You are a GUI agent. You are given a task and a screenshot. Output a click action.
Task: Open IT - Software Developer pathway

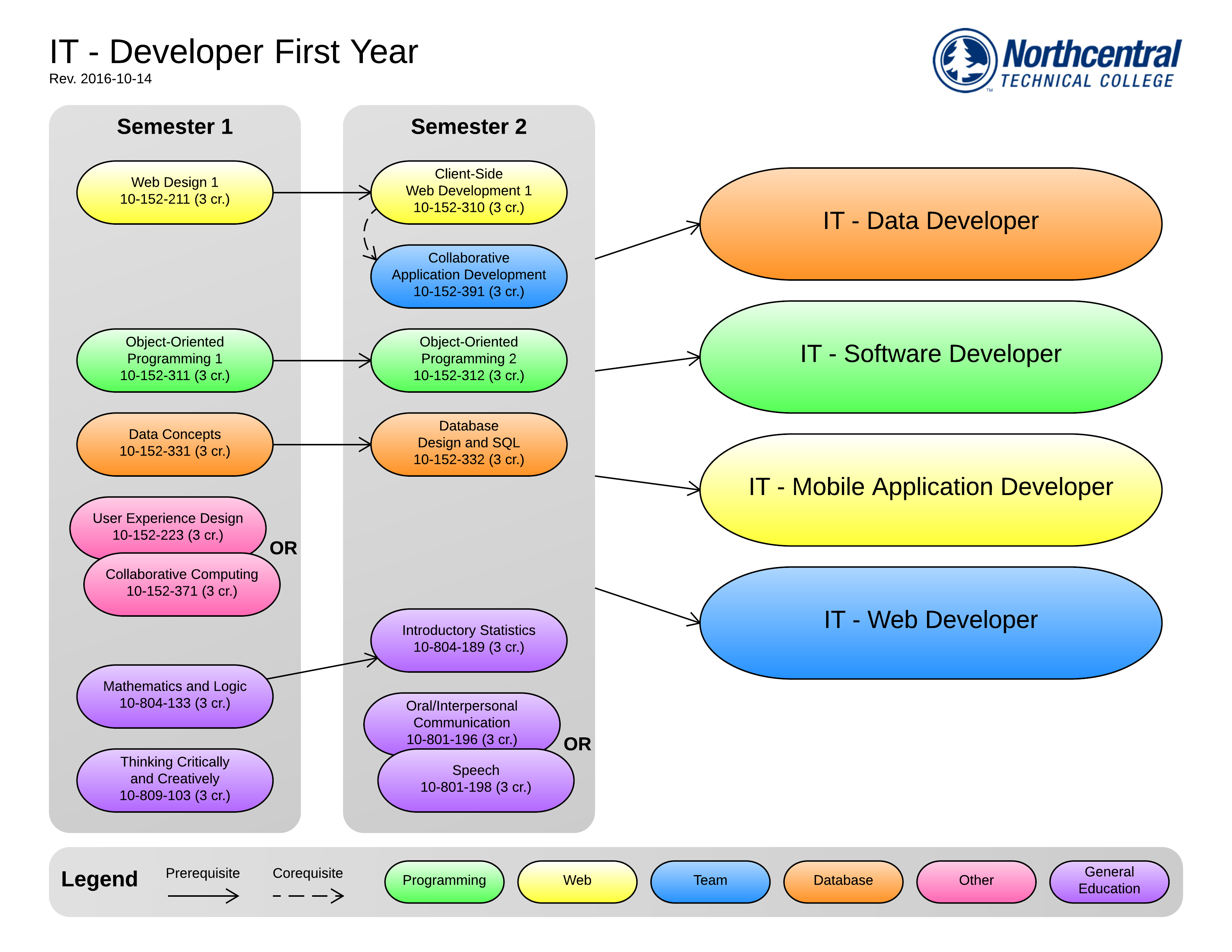pos(930,357)
